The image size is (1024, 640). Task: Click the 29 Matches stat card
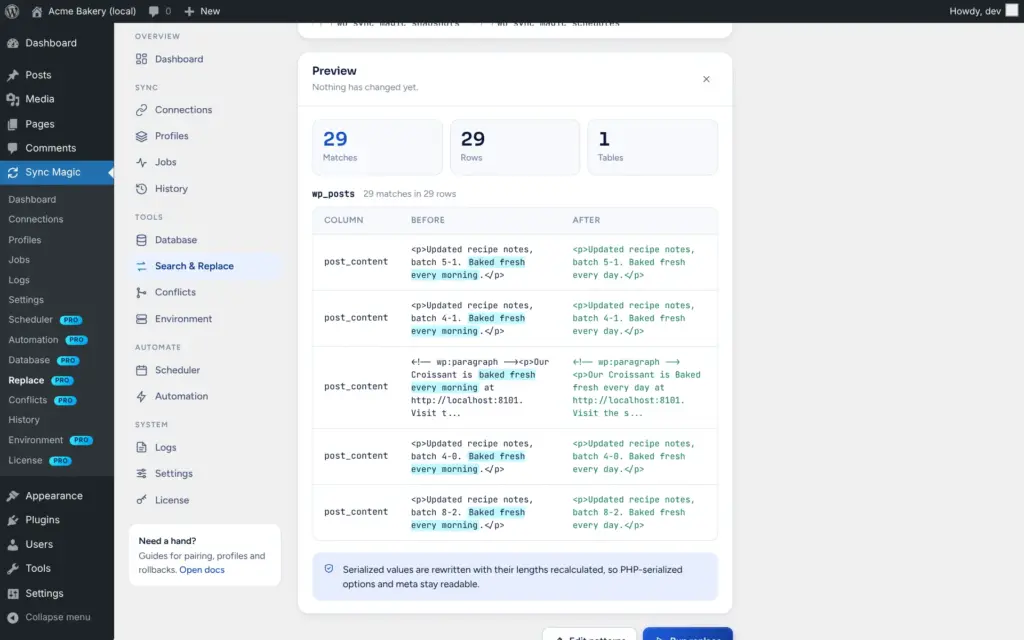377,147
